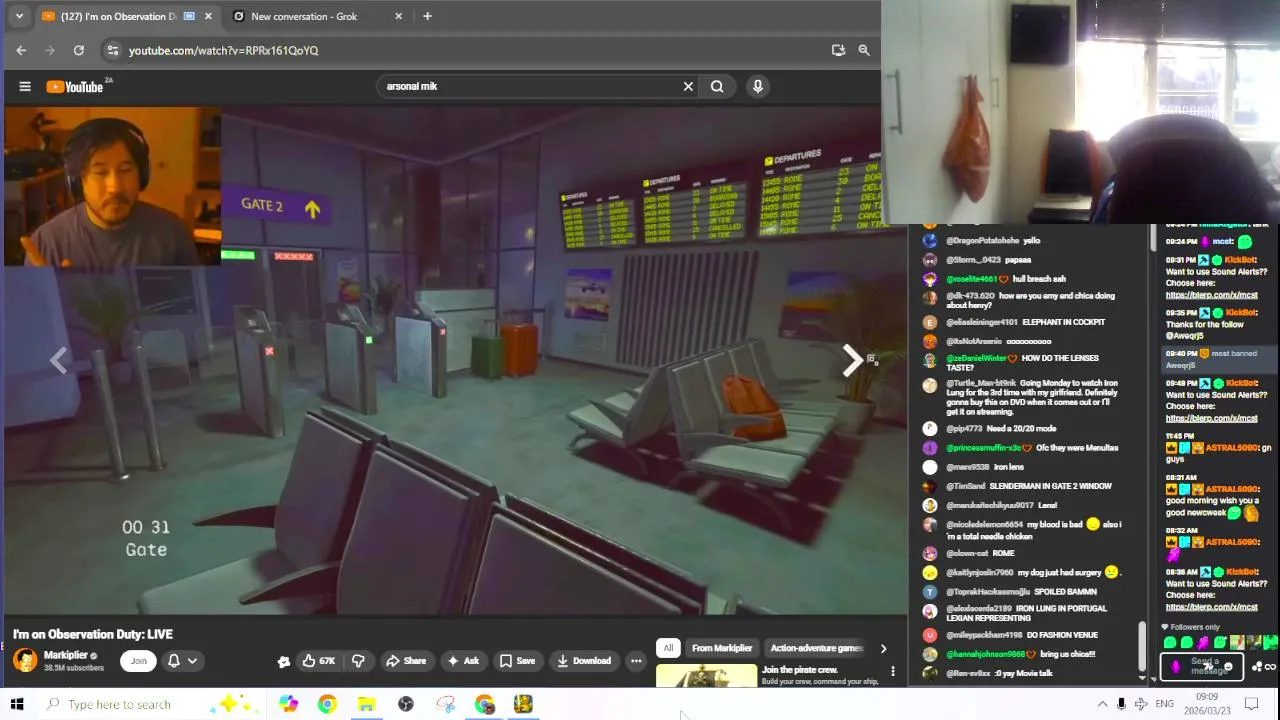Click the YouTube live chat scrollbar
This screenshot has height=720, width=1280.
tap(1143, 646)
